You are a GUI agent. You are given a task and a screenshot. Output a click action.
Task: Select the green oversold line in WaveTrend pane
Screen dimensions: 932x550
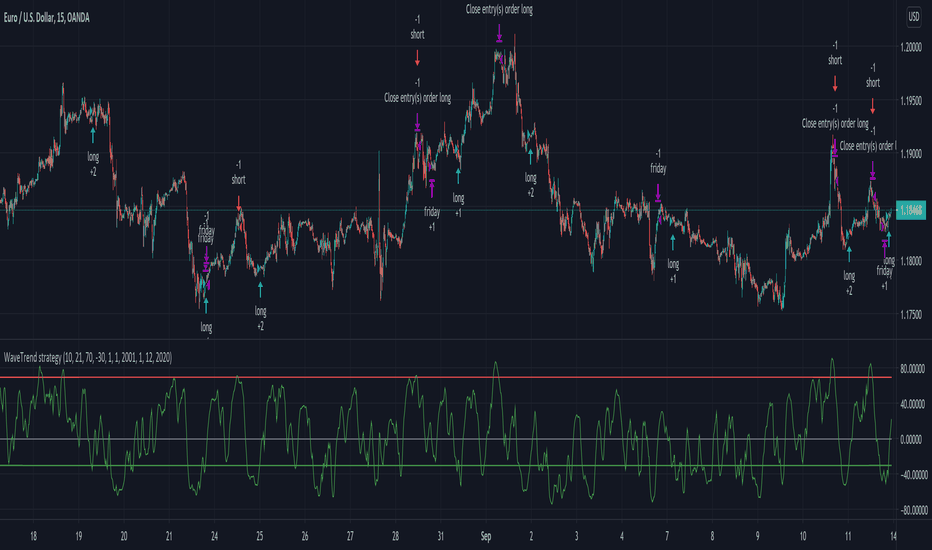coord(446,466)
